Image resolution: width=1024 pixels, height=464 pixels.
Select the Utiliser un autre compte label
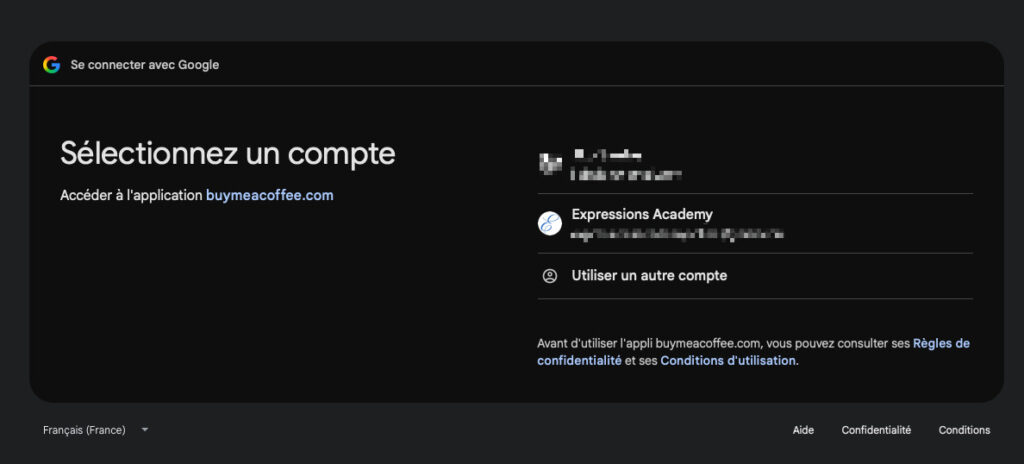[649, 276]
